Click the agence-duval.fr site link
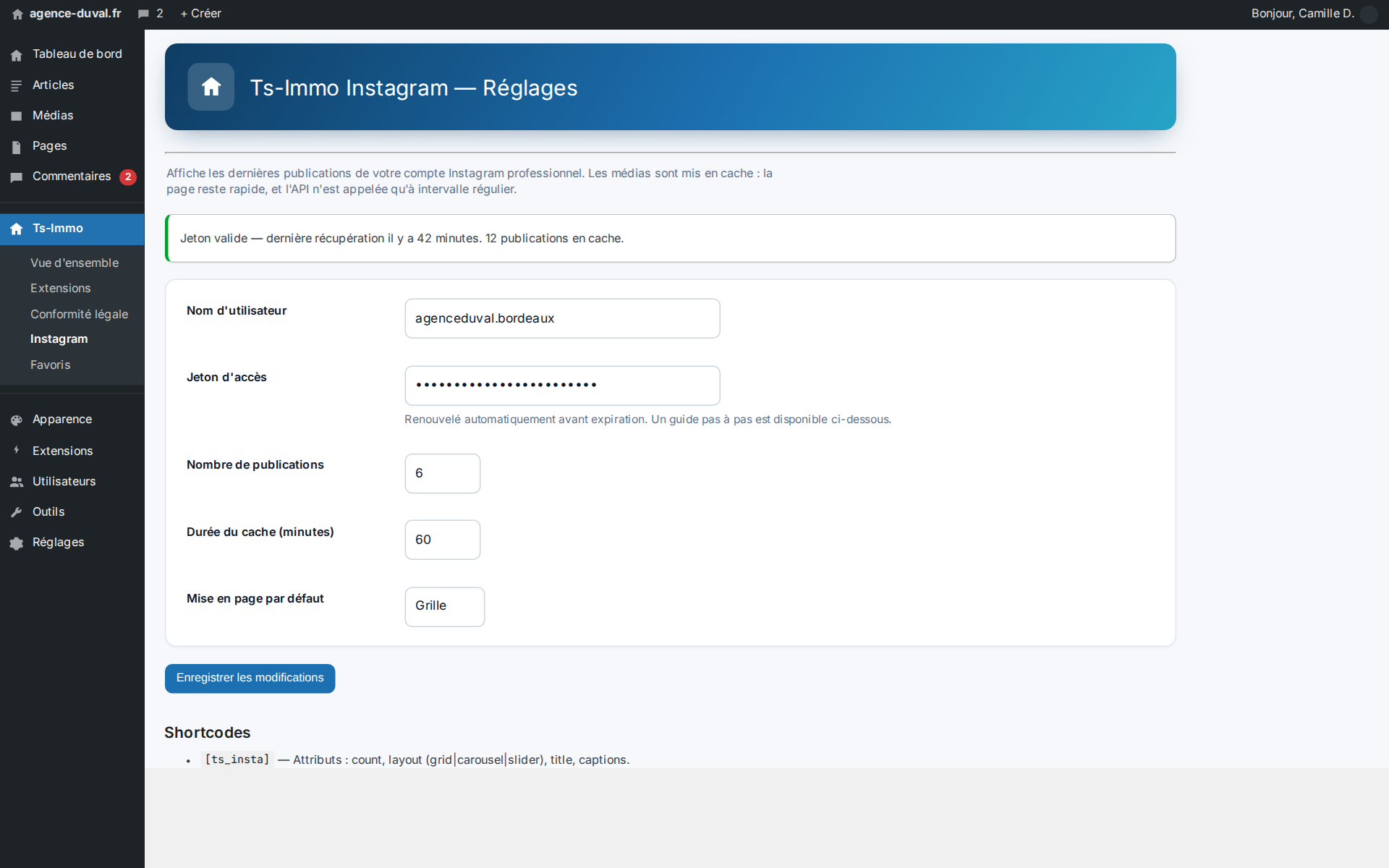1389x868 pixels. click(75, 14)
